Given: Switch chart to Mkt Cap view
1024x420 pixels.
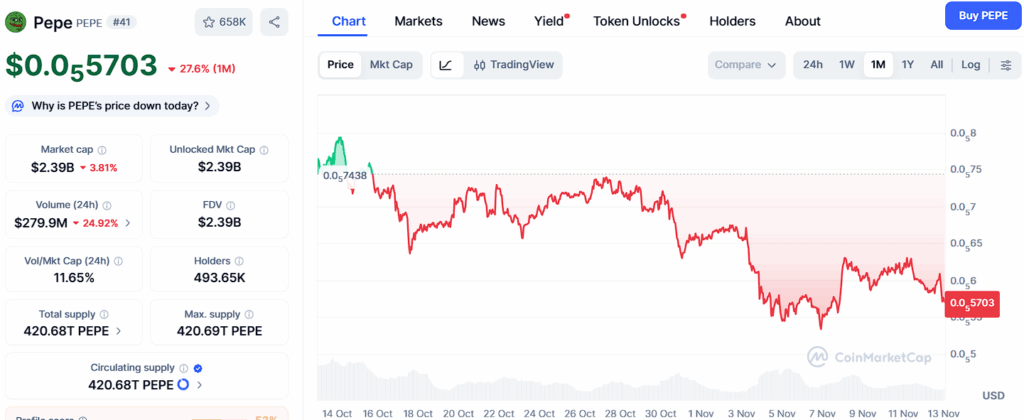Looking at the screenshot, I should (x=391, y=65).
